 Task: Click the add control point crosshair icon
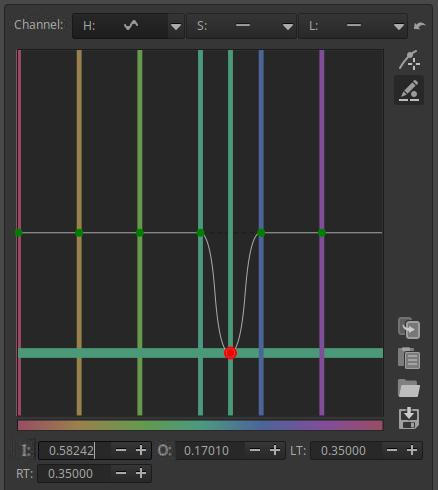click(409, 60)
